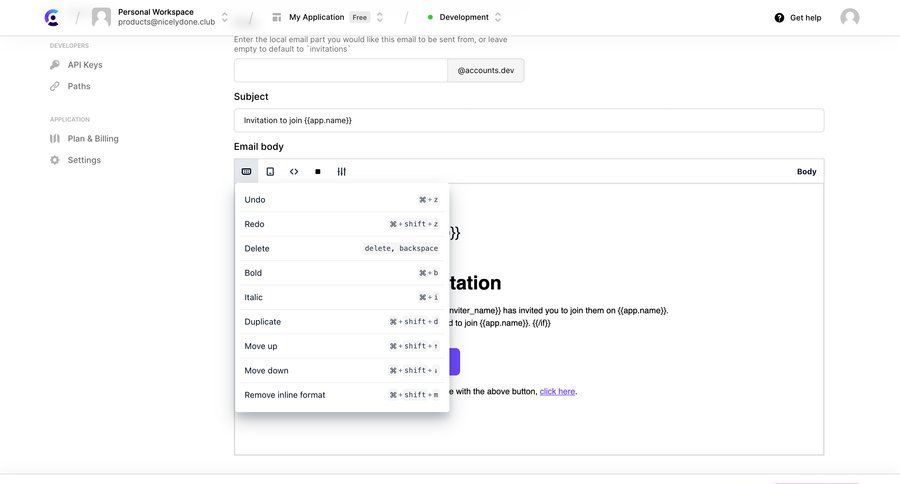The height and width of the screenshot is (484, 900).
Task: Click the Development environment label
Action: (464, 17)
